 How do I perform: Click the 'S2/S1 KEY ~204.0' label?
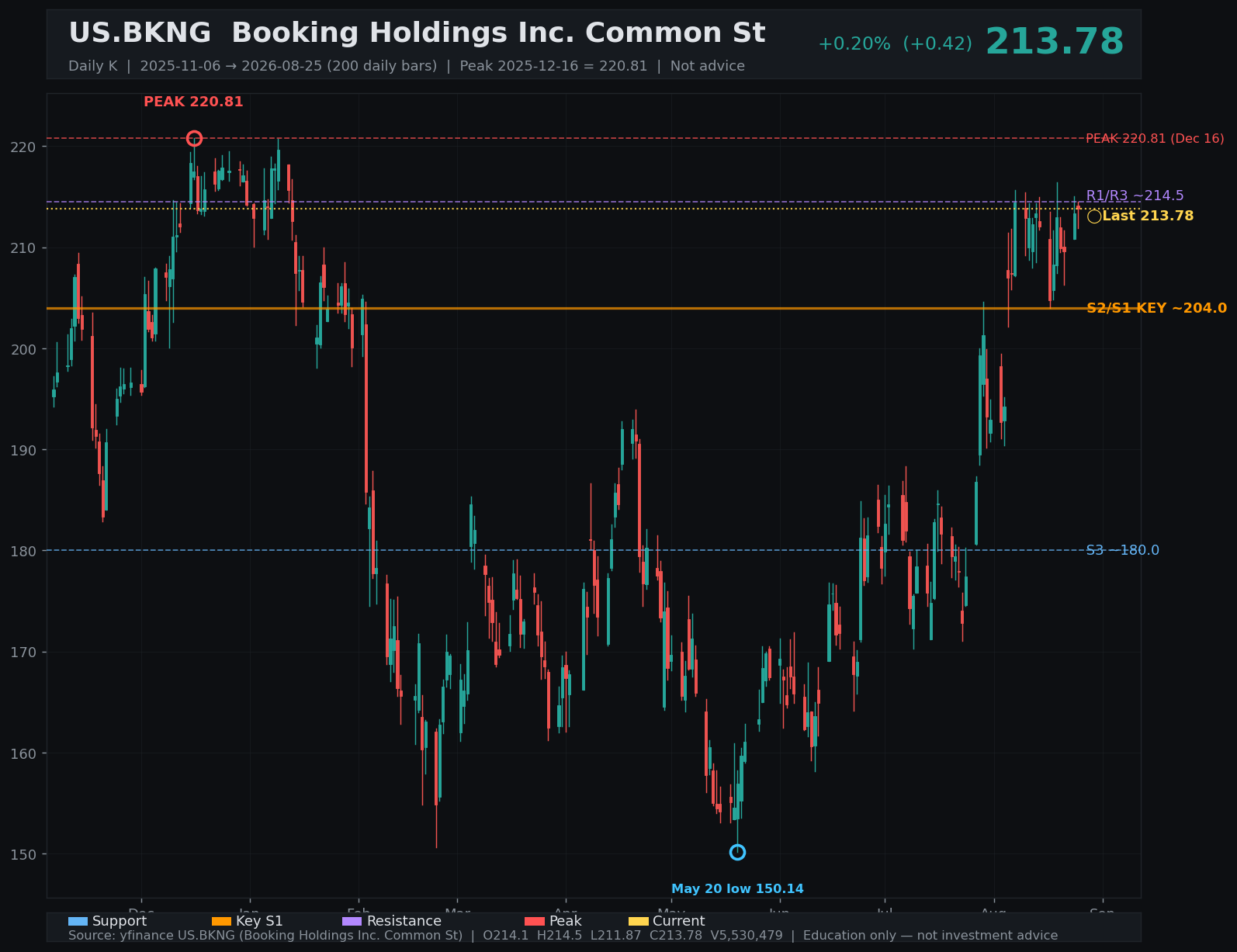point(1156,308)
